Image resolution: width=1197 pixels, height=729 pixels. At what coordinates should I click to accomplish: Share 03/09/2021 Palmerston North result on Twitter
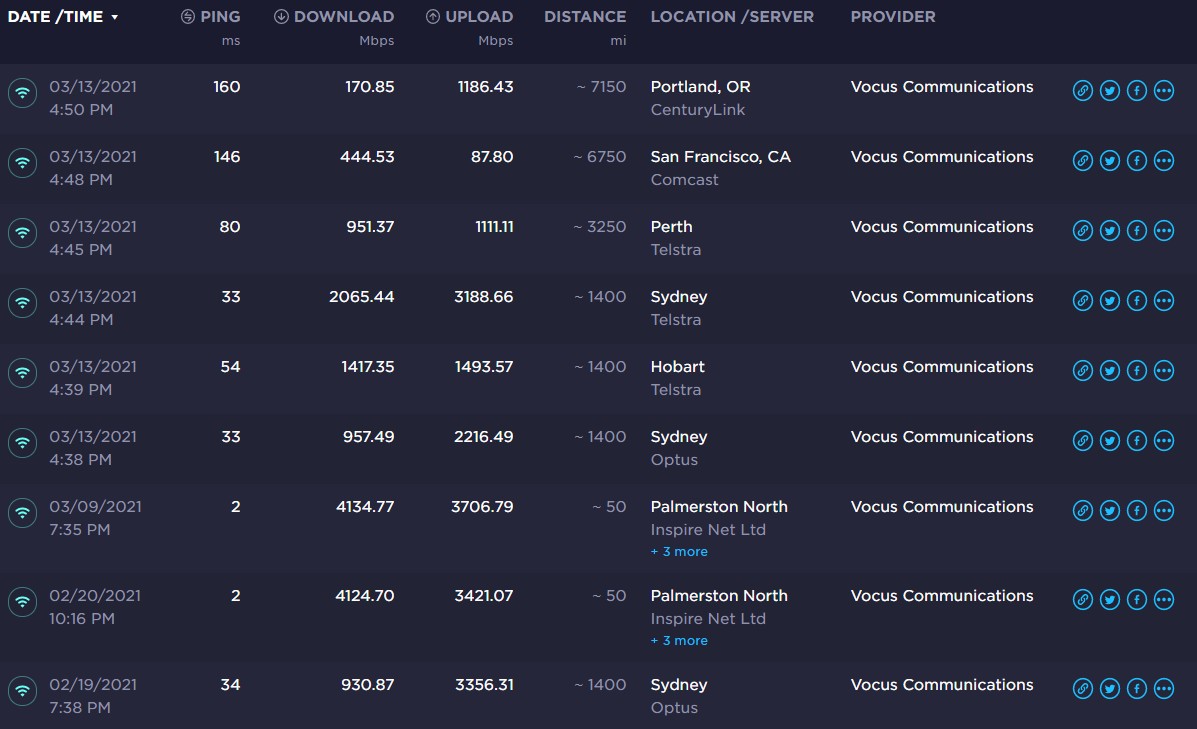coord(1109,511)
